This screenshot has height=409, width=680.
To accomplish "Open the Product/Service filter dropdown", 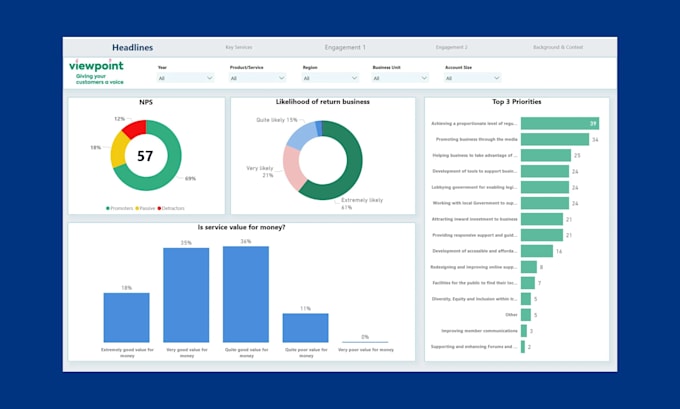I will (258, 78).
